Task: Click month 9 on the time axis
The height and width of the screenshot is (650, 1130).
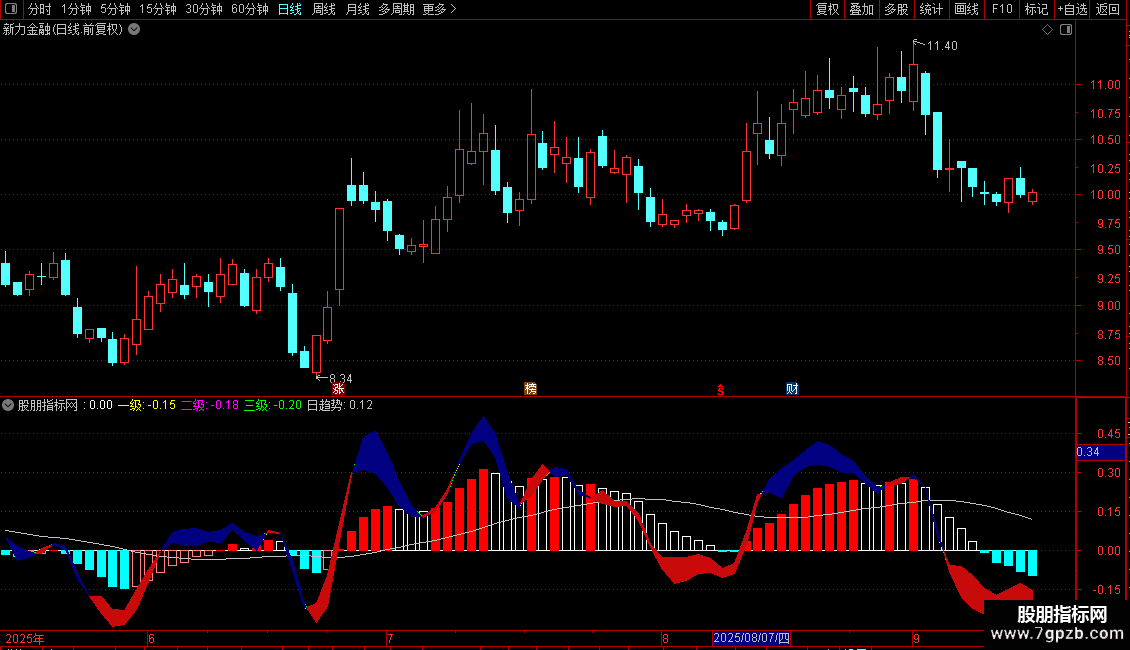Action: pyautogui.click(x=916, y=638)
